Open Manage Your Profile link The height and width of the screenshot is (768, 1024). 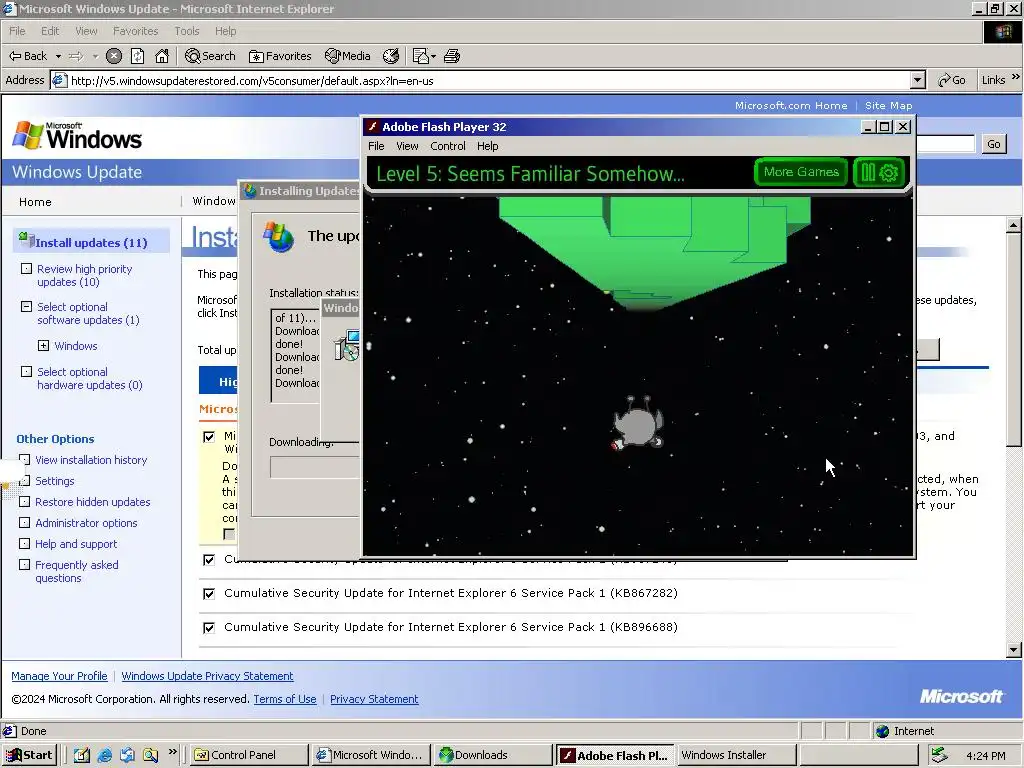(x=59, y=676)
